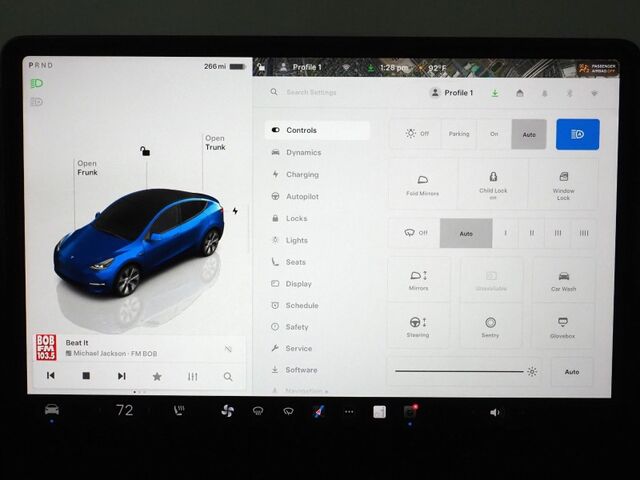Viewport: 640px width, 480px height.
Task: Toggle Child Lock
Action: [x=493, y=184]
